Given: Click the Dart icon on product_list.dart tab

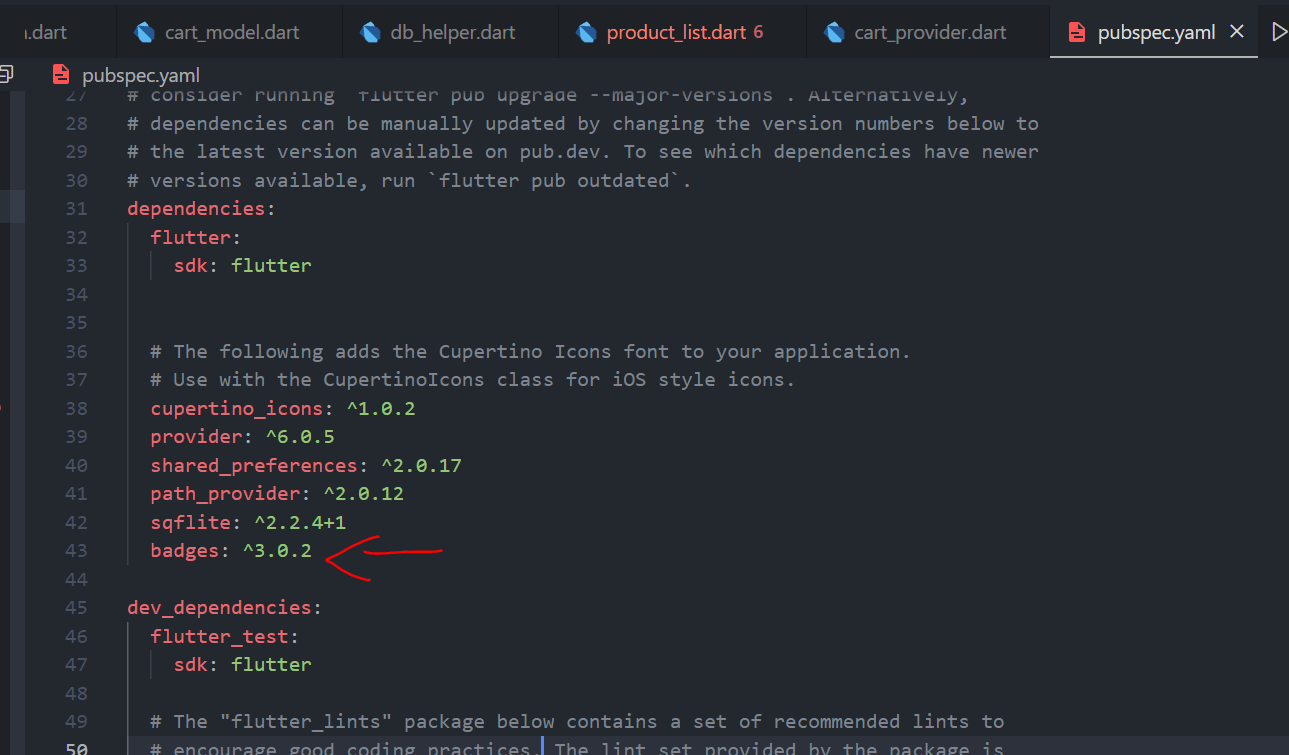Looking at the screenshot, I should click(x=587, y=32).
